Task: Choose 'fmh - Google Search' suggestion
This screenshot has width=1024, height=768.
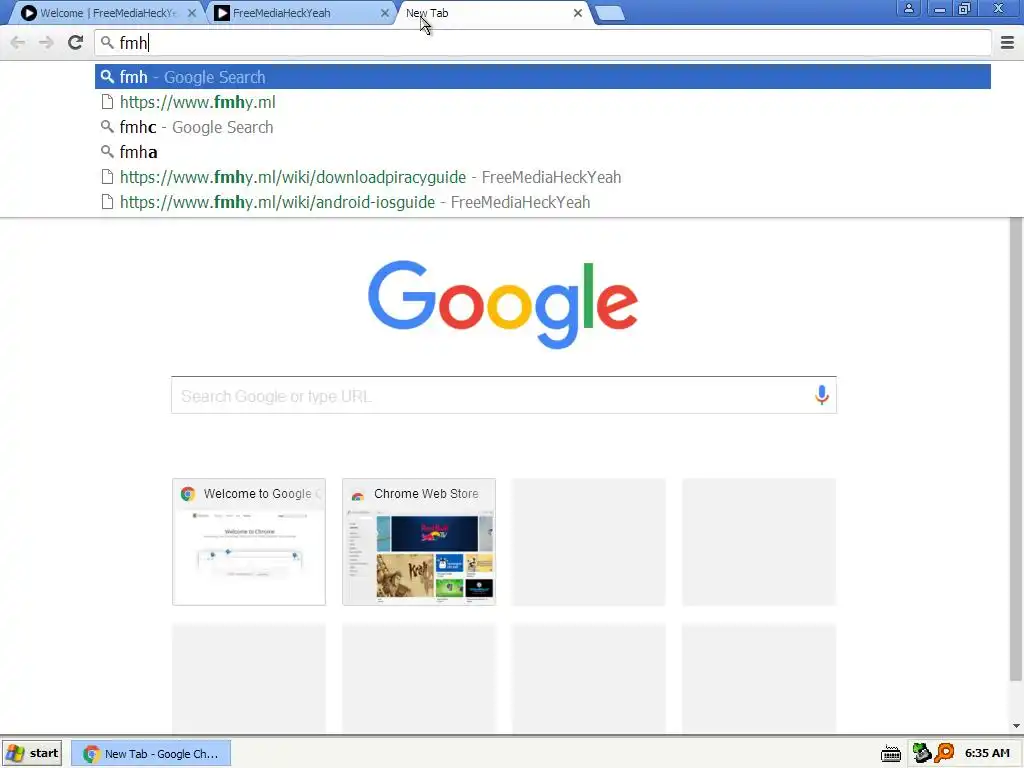Action: click(x=543, y=77)
